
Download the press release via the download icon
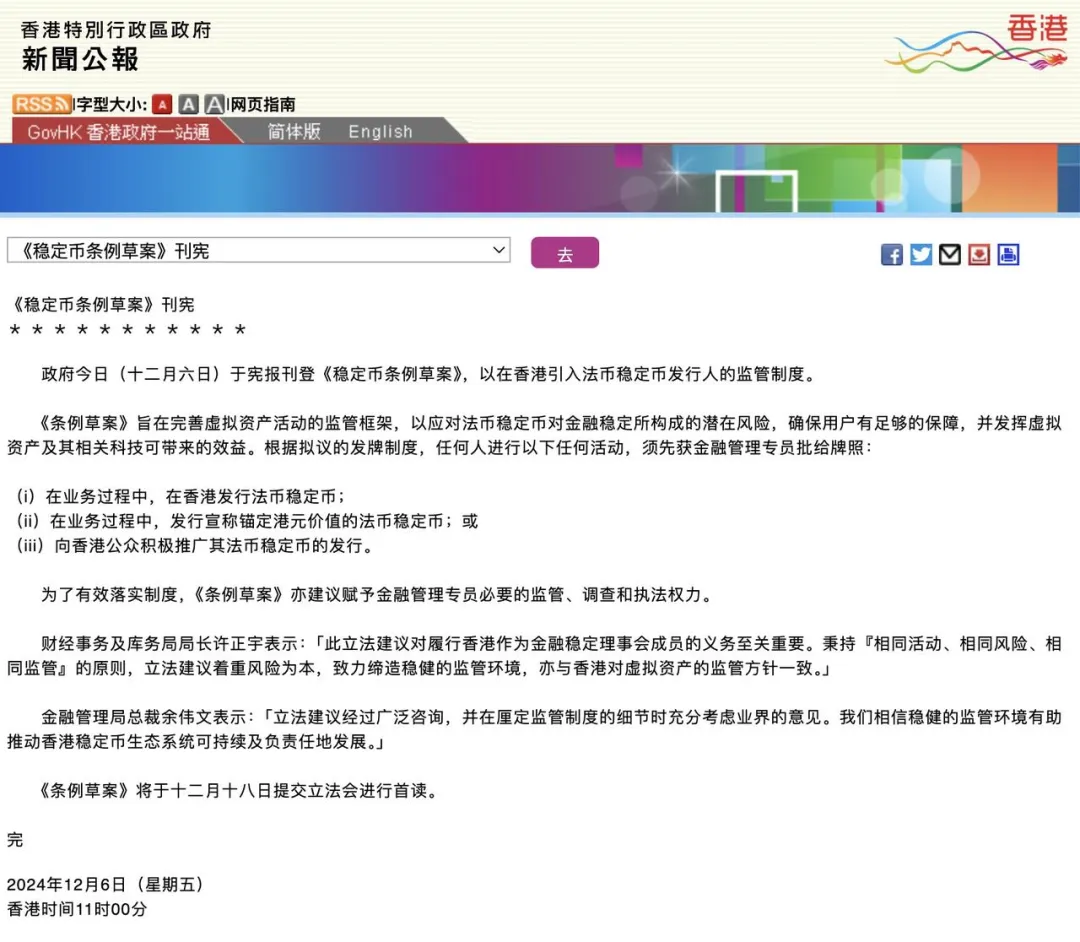(x=978, y=254)
